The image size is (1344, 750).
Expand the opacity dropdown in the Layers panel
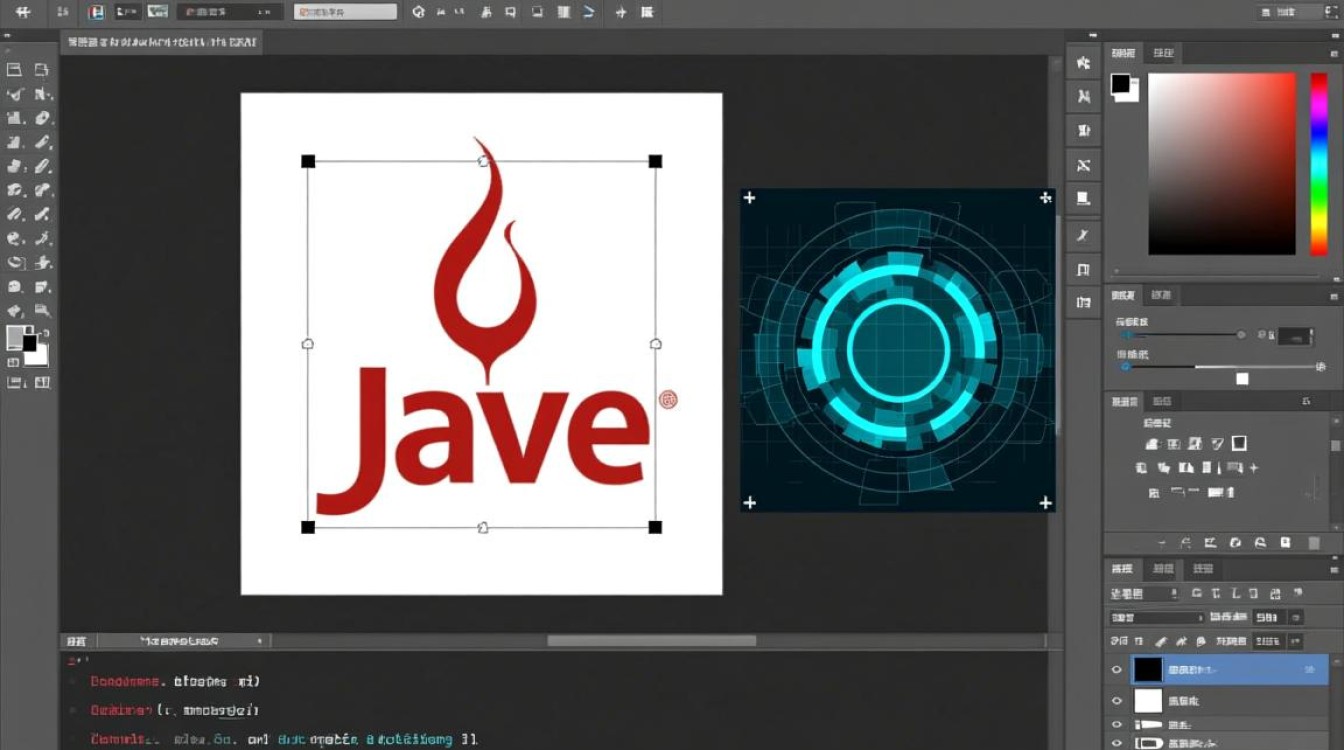(1296, 618)
